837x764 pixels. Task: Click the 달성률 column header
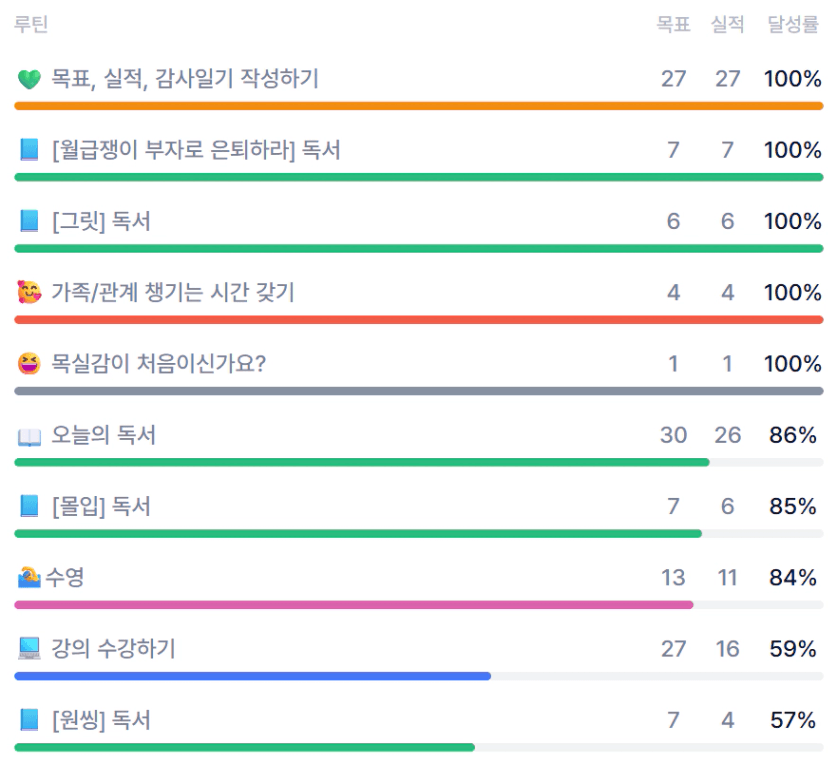(792, 25)
